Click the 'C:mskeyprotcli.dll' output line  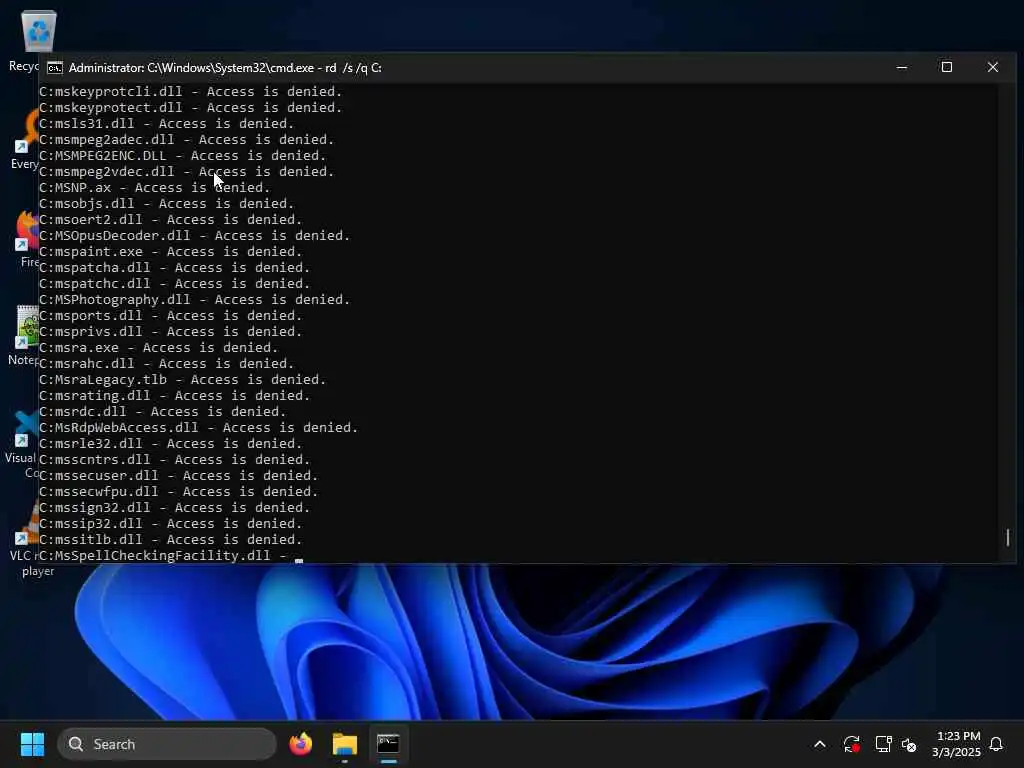pyautogui.click(x=191, y=91)
